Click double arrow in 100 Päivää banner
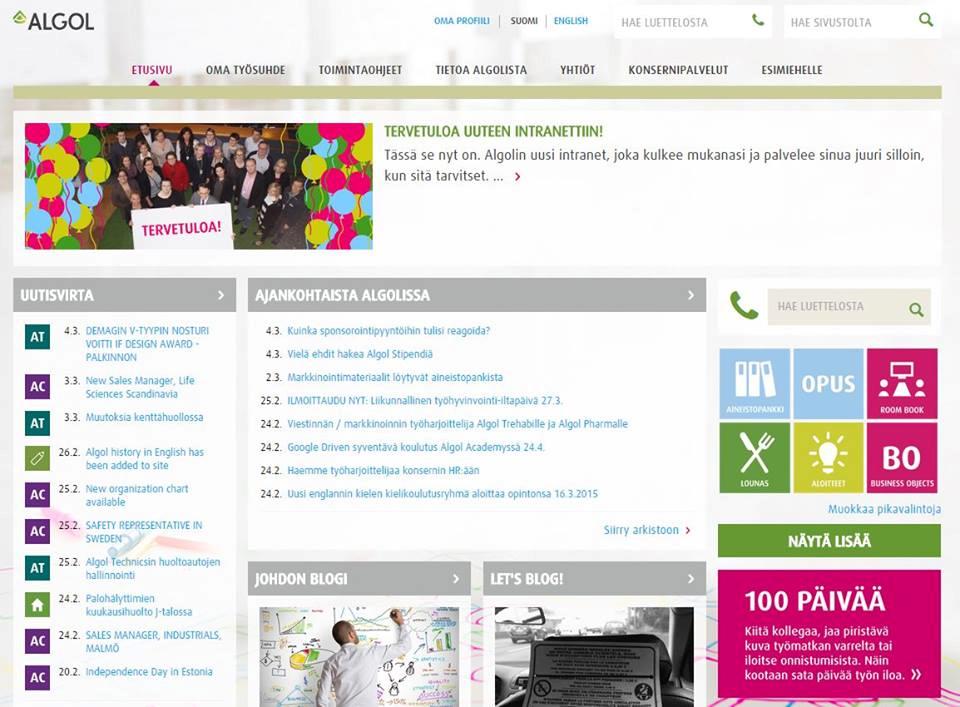The width and height of the screenshot is (960, 707). (916, 675)
